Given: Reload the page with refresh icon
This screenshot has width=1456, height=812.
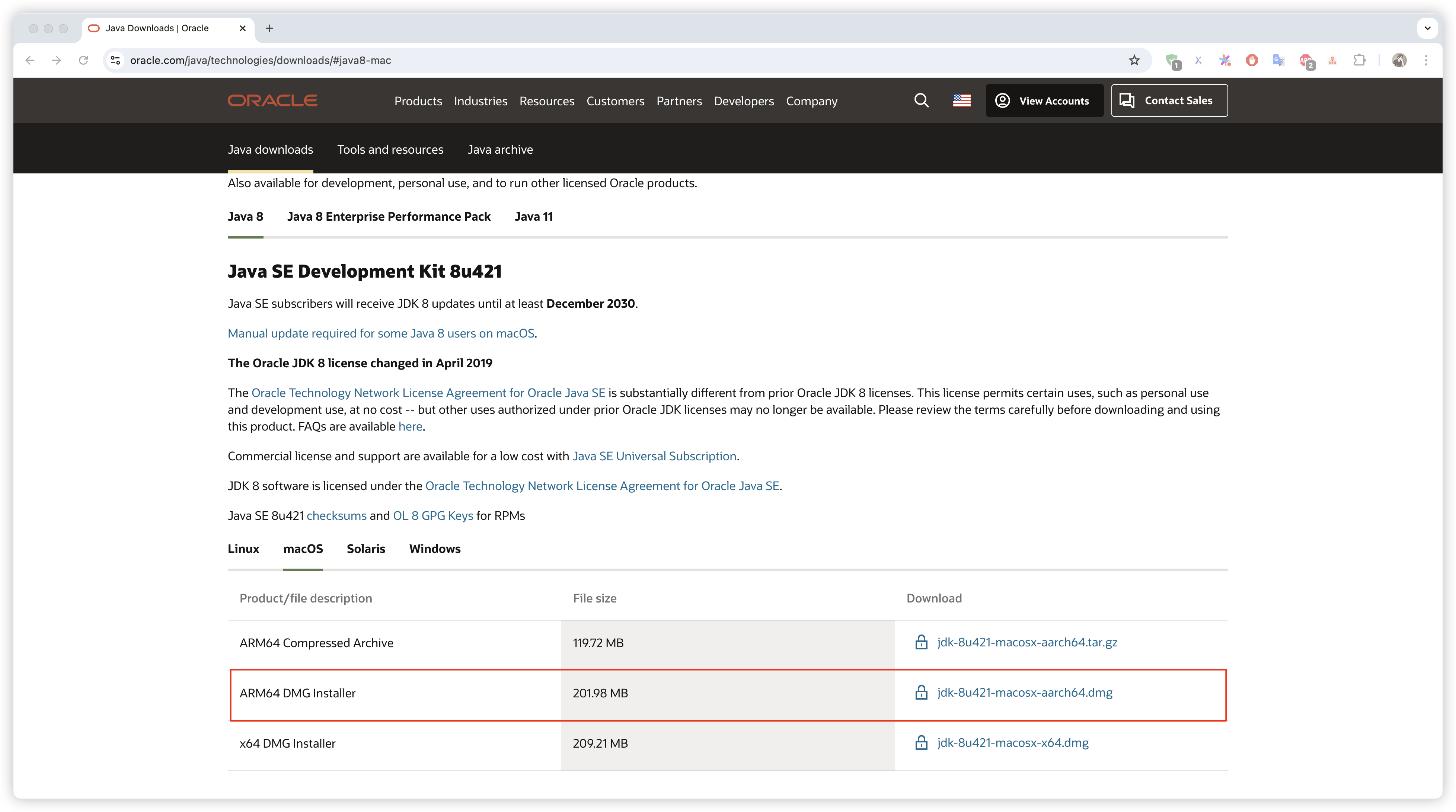Looking at the screenshot, I should coord(84,60).
